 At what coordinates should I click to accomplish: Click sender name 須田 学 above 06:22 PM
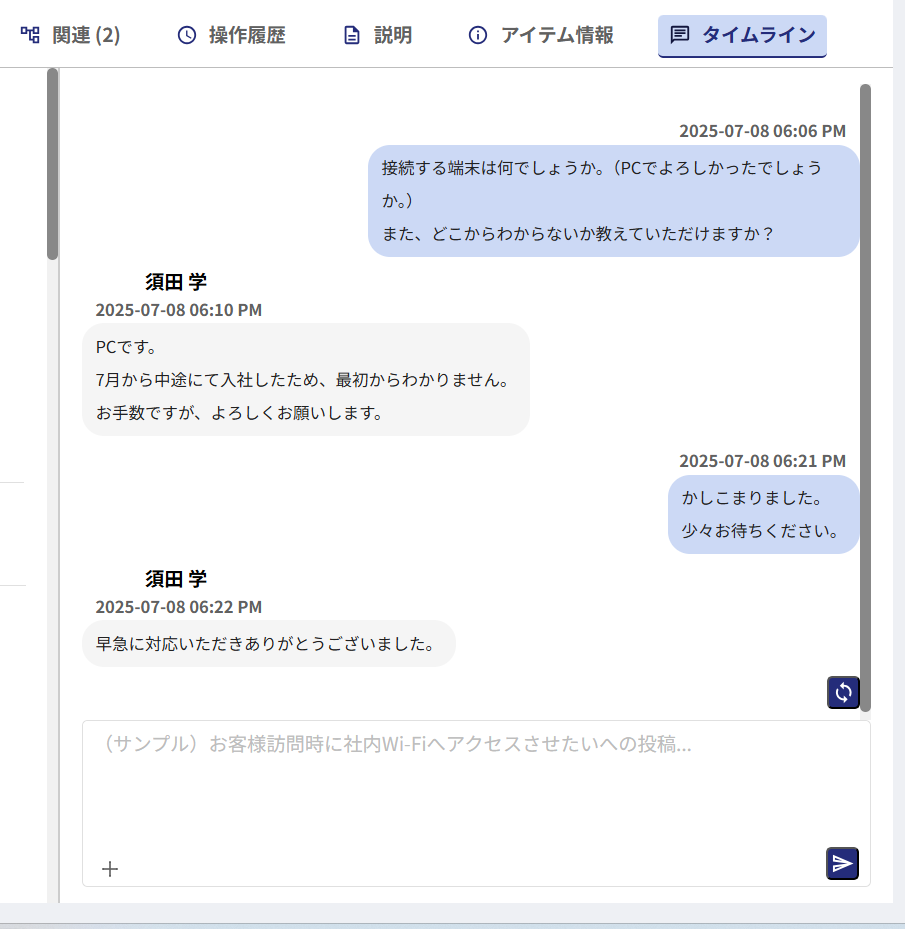[x=175, y=578]
